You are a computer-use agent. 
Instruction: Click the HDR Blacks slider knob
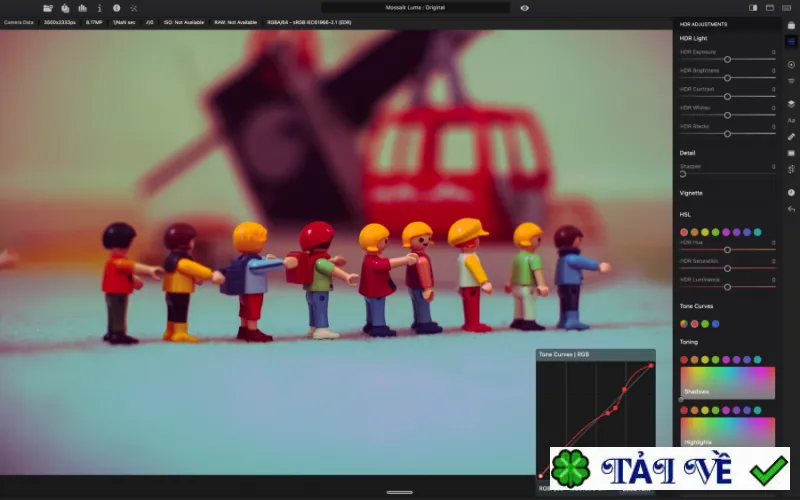[x=728, y=134]
